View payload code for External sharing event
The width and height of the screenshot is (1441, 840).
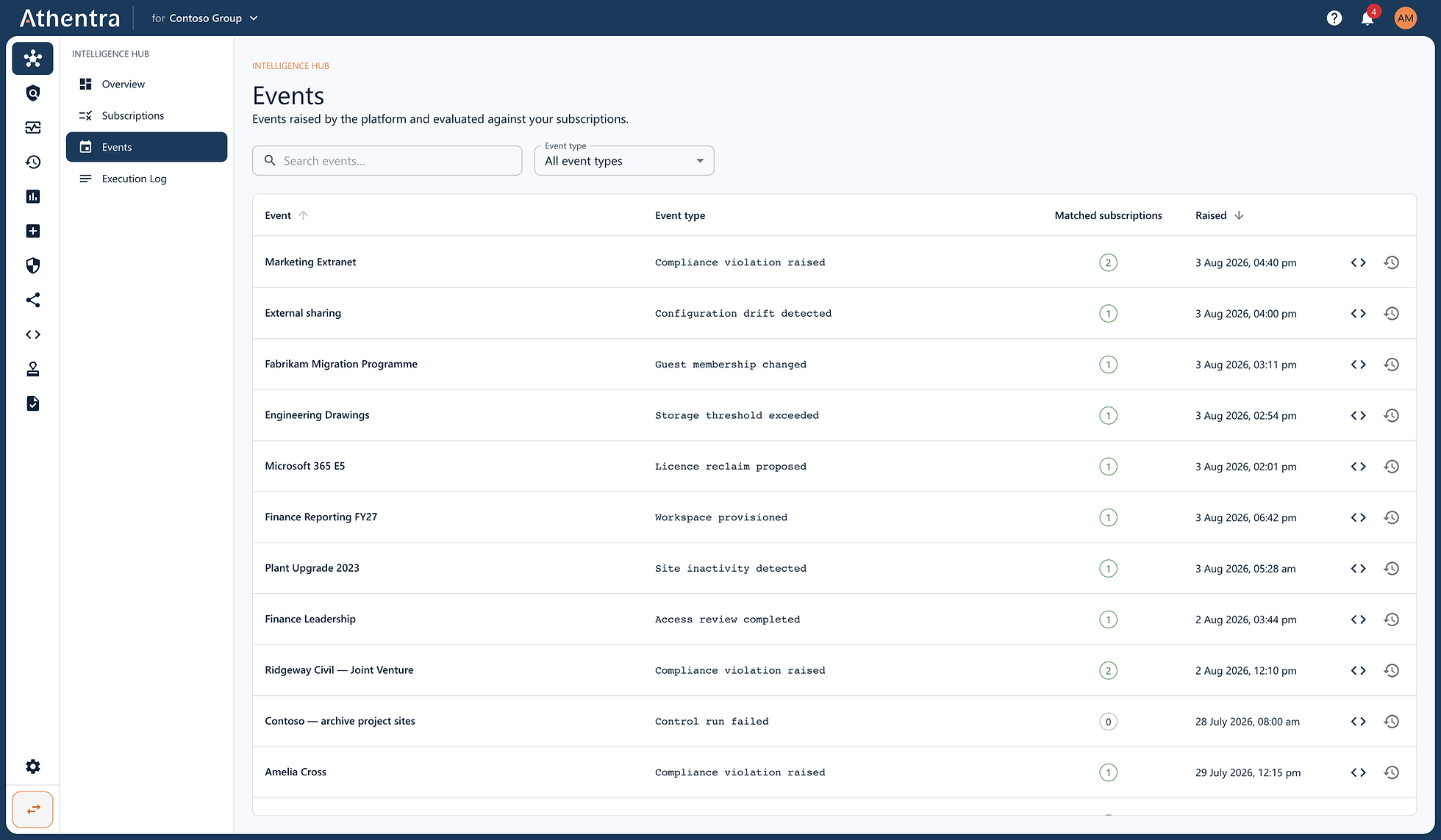click(x=1358, y=313)
